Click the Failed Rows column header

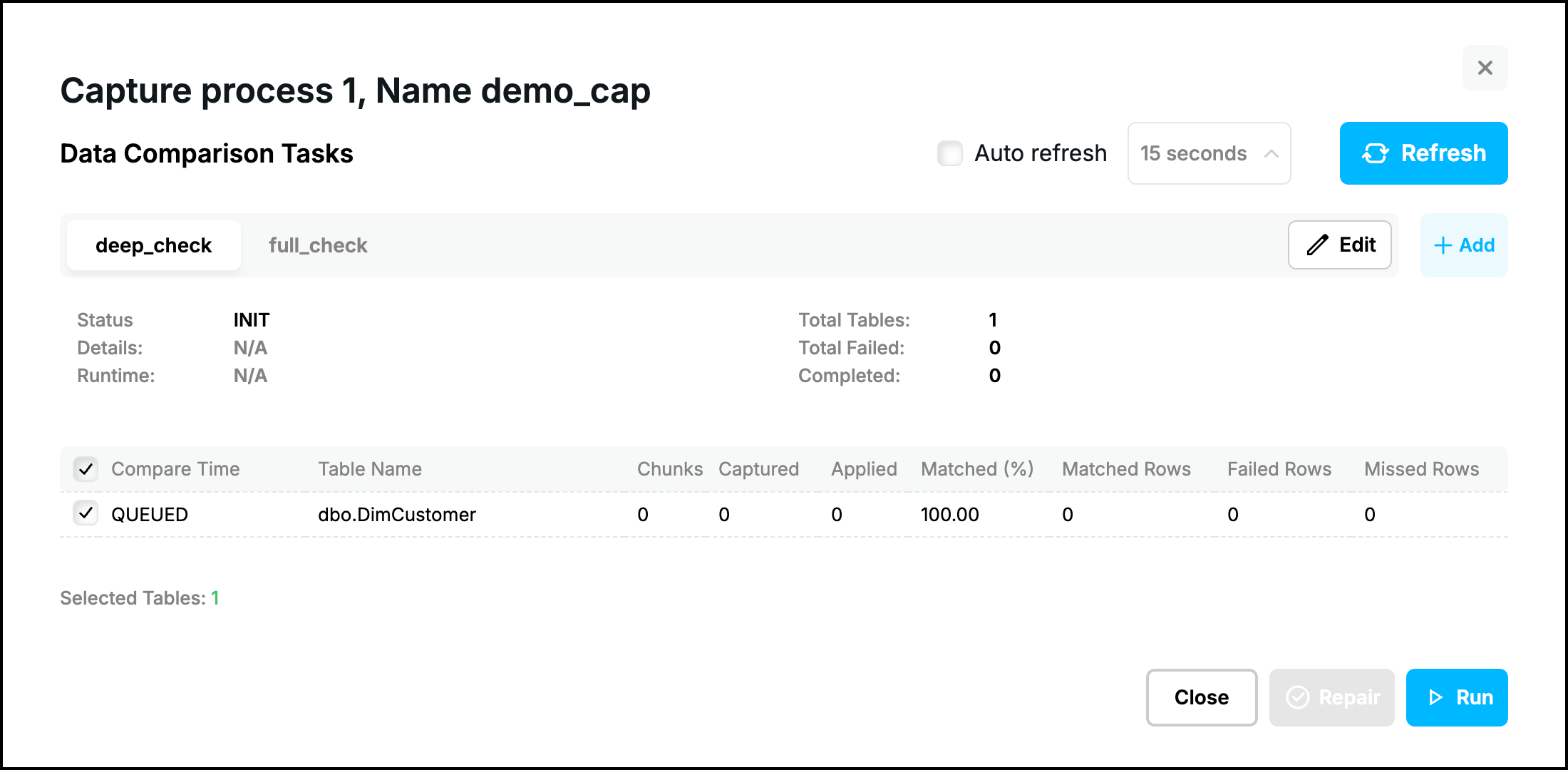(1280, 469)
